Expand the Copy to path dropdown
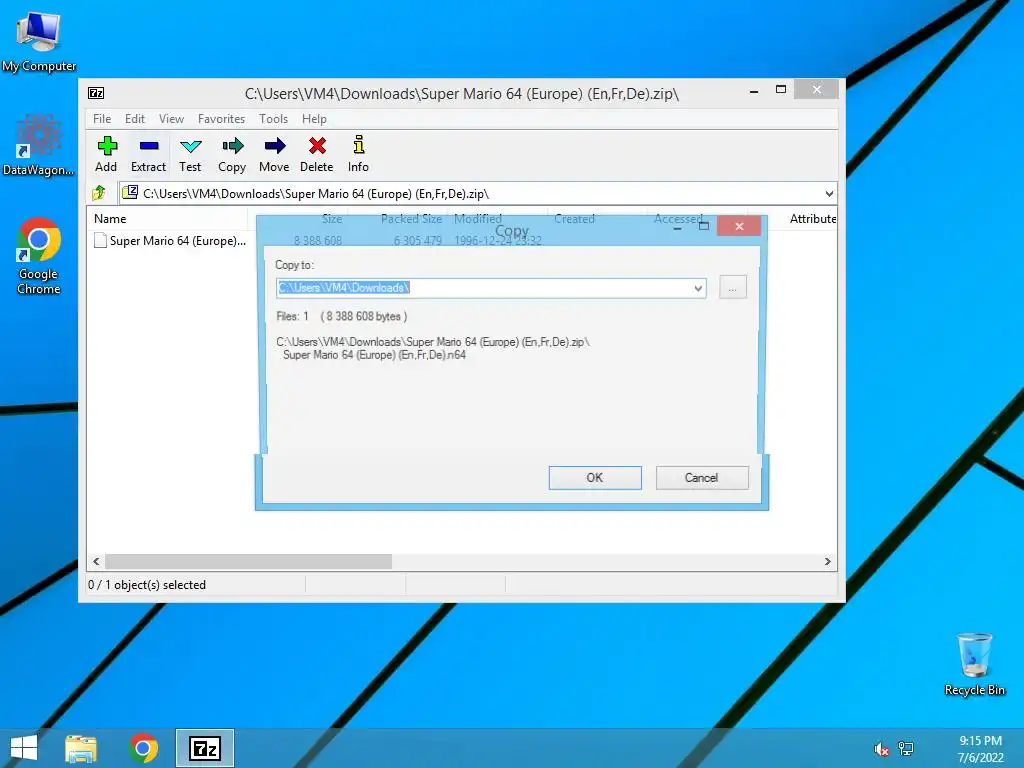This screenshot has width=1024, height=768. 698,288
